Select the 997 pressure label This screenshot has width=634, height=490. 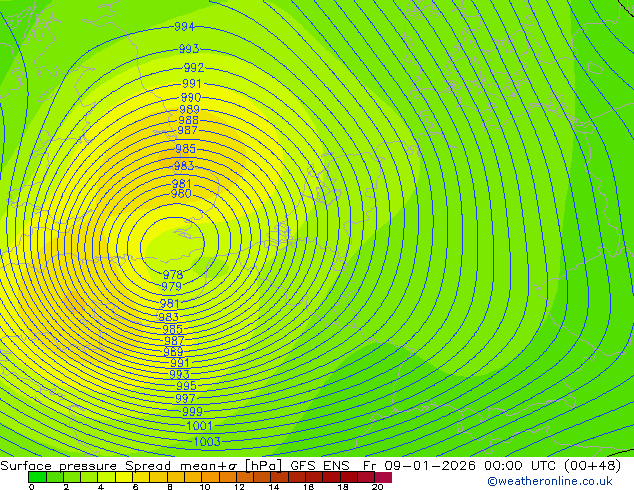pos(186,399)
